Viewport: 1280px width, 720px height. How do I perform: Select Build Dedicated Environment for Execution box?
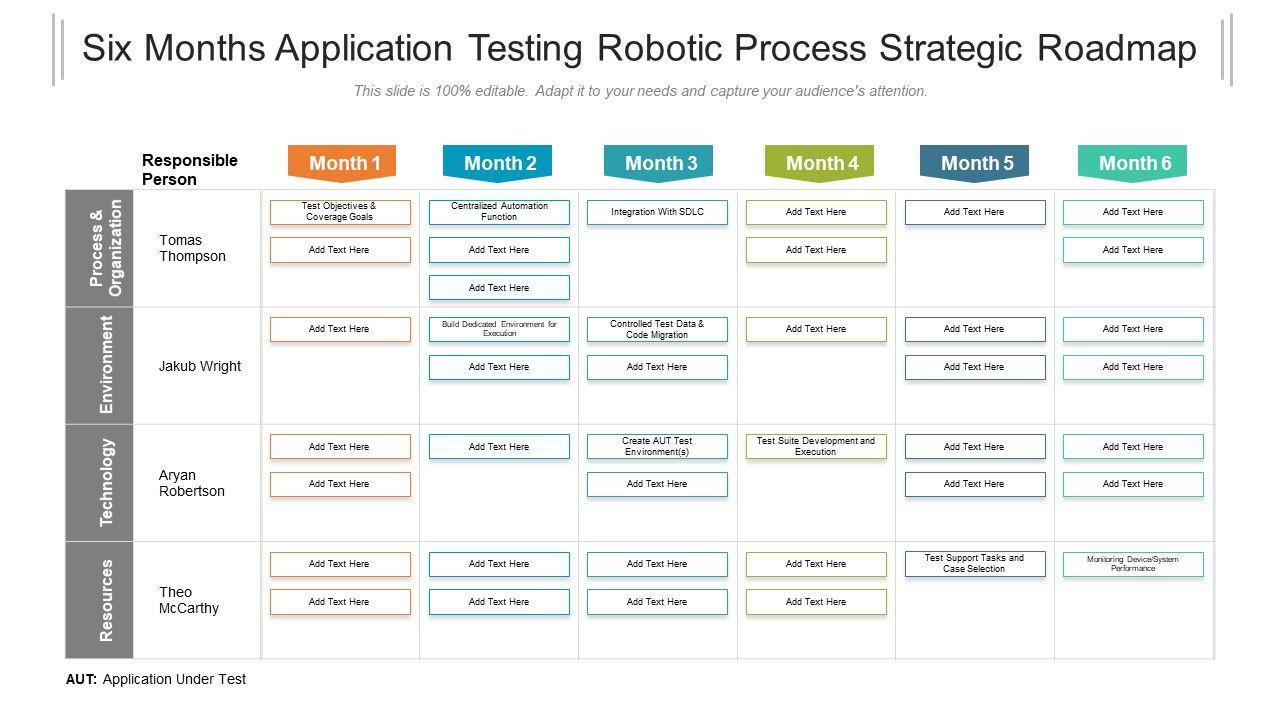[499, 329]
